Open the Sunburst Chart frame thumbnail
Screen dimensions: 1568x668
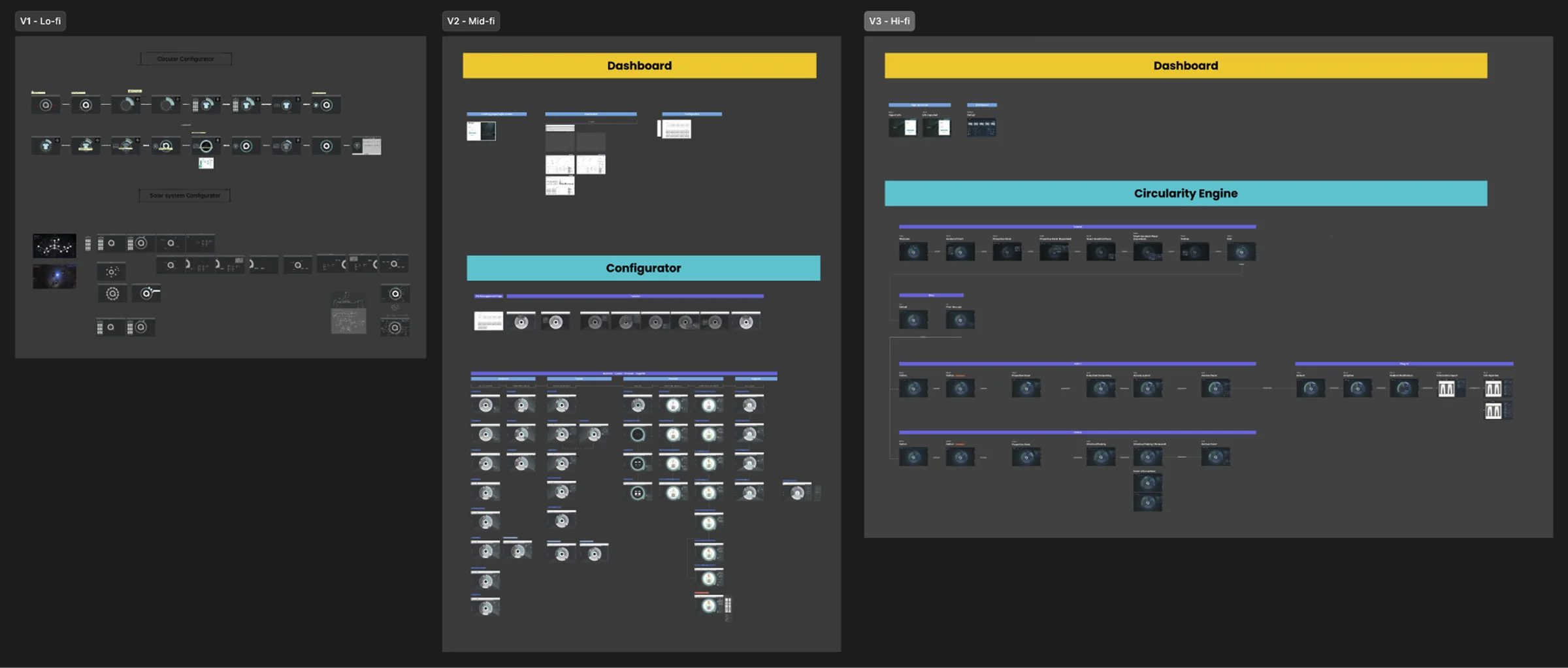click(x=959, y=252)
